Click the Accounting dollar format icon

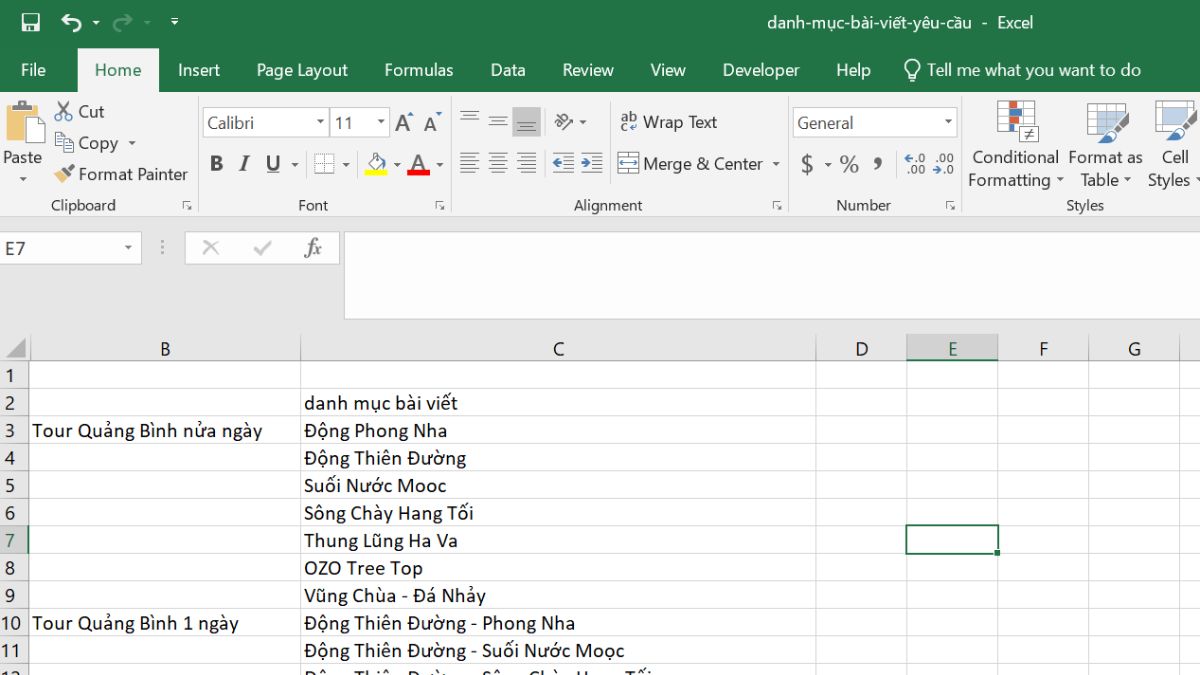coord(807,164)
